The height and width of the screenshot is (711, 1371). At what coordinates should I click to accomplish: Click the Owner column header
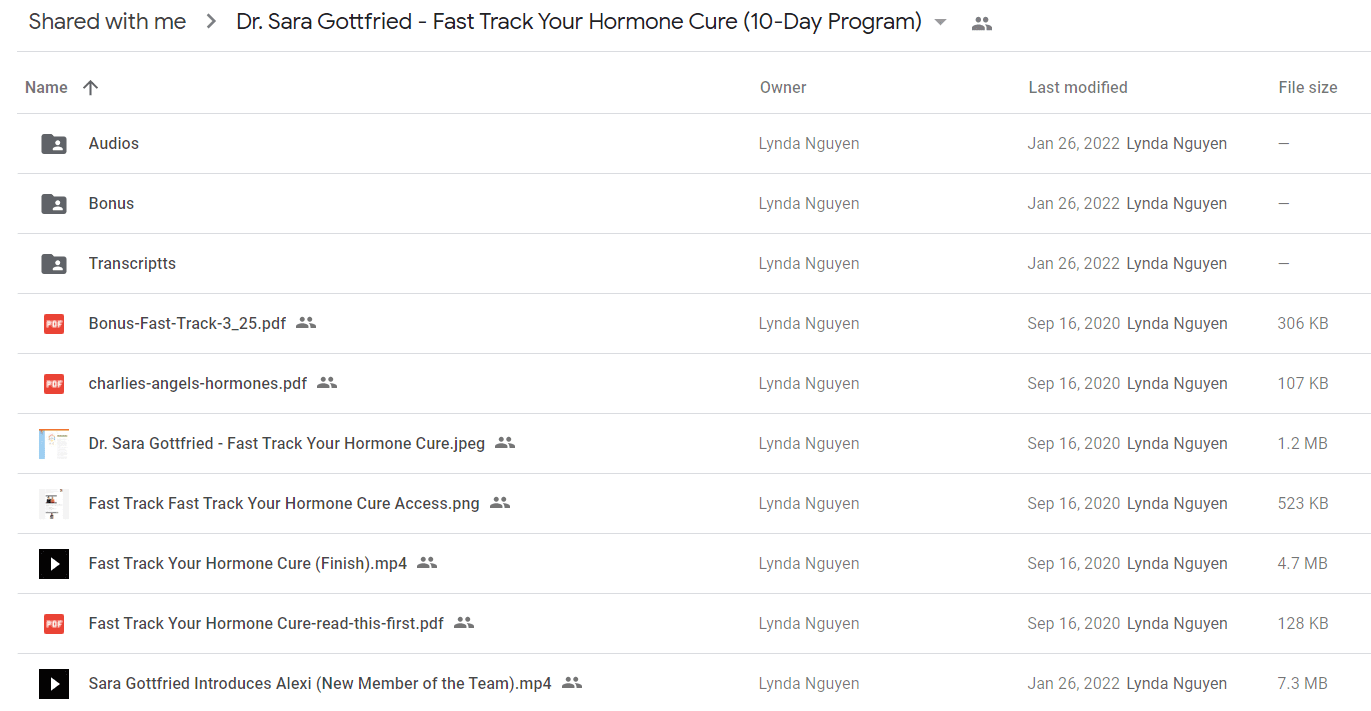click(783, 88)
